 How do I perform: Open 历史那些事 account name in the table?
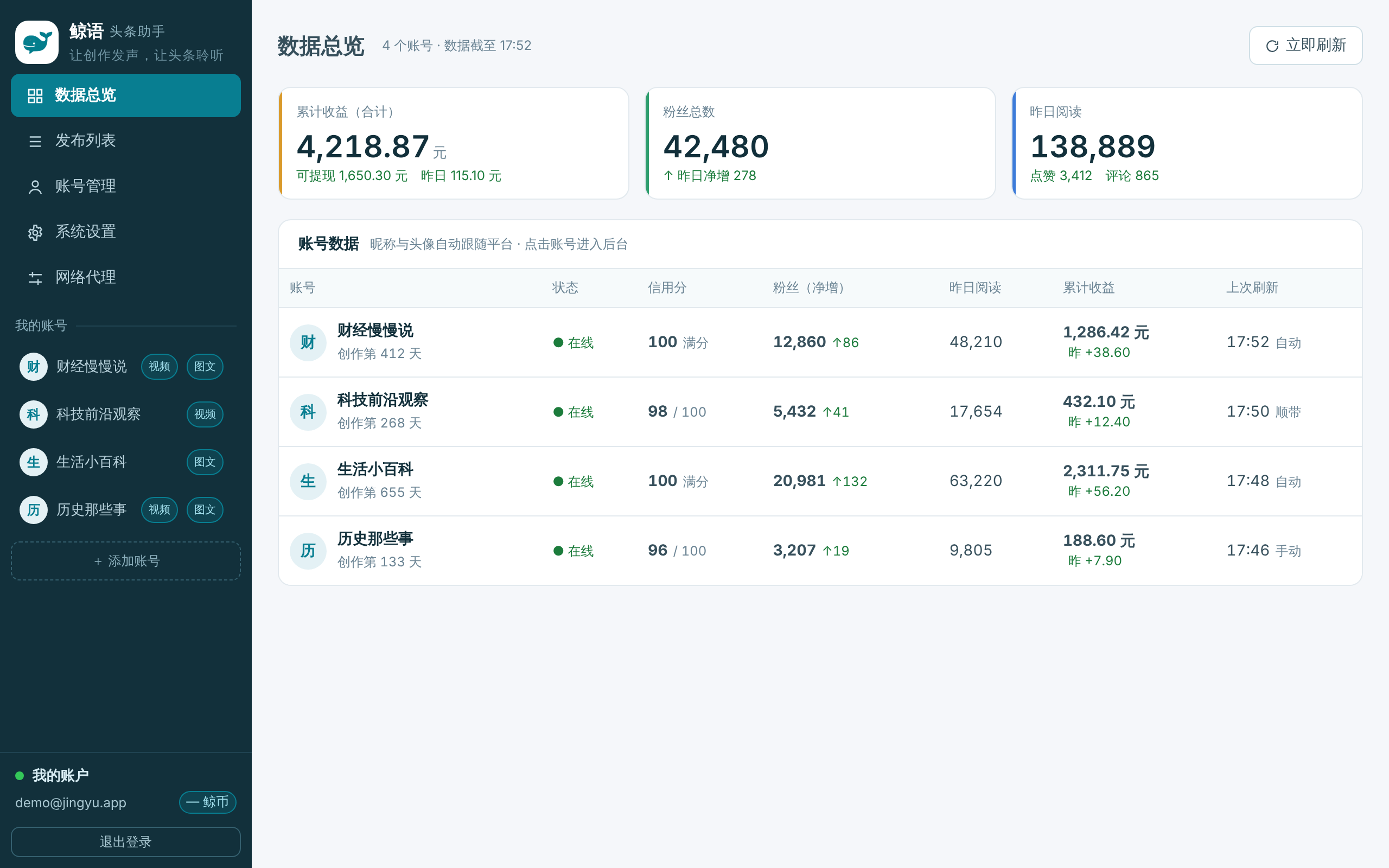coord(375,539)
